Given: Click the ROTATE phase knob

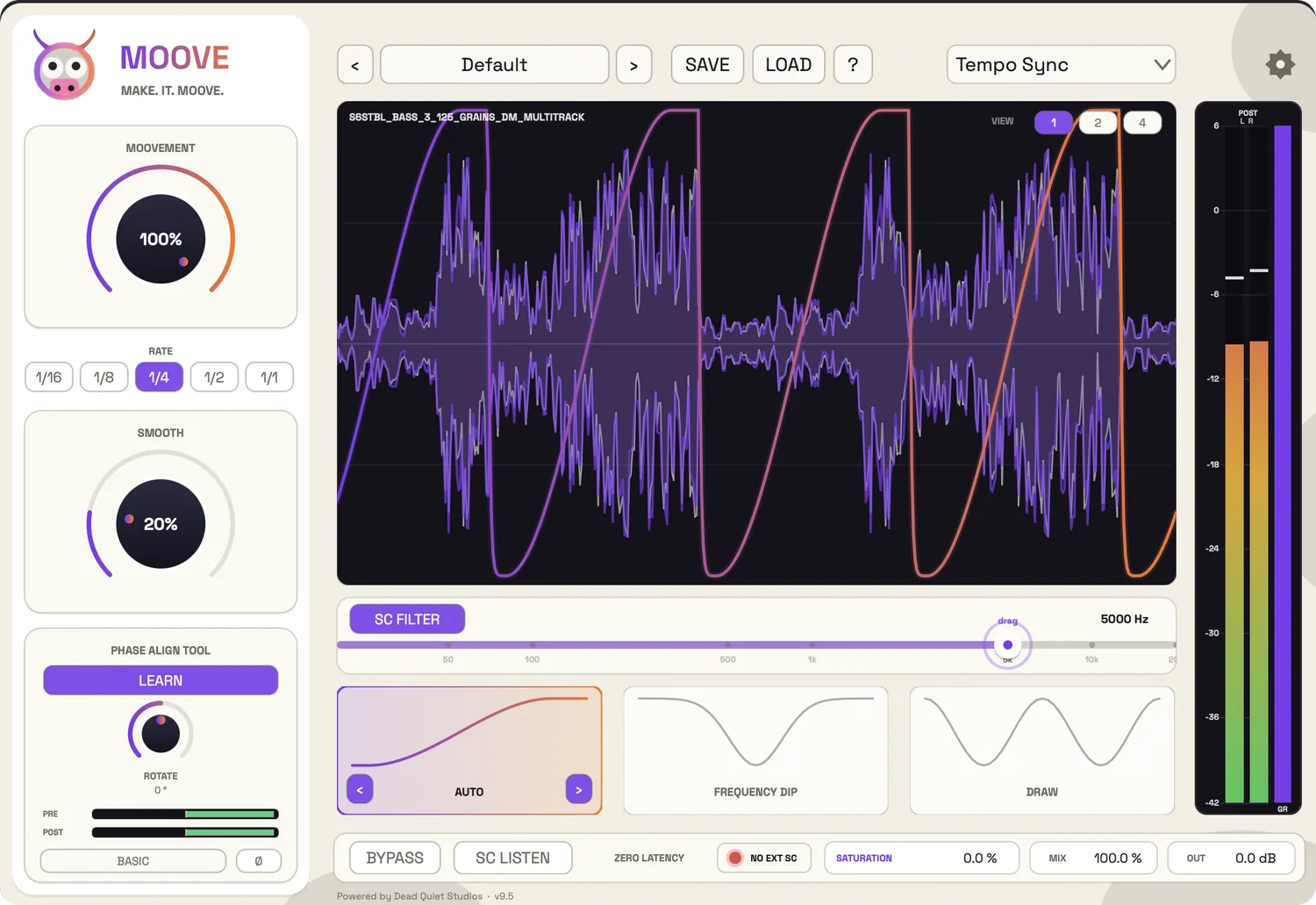Looking at the screenshot, I should tap(161, 734).
